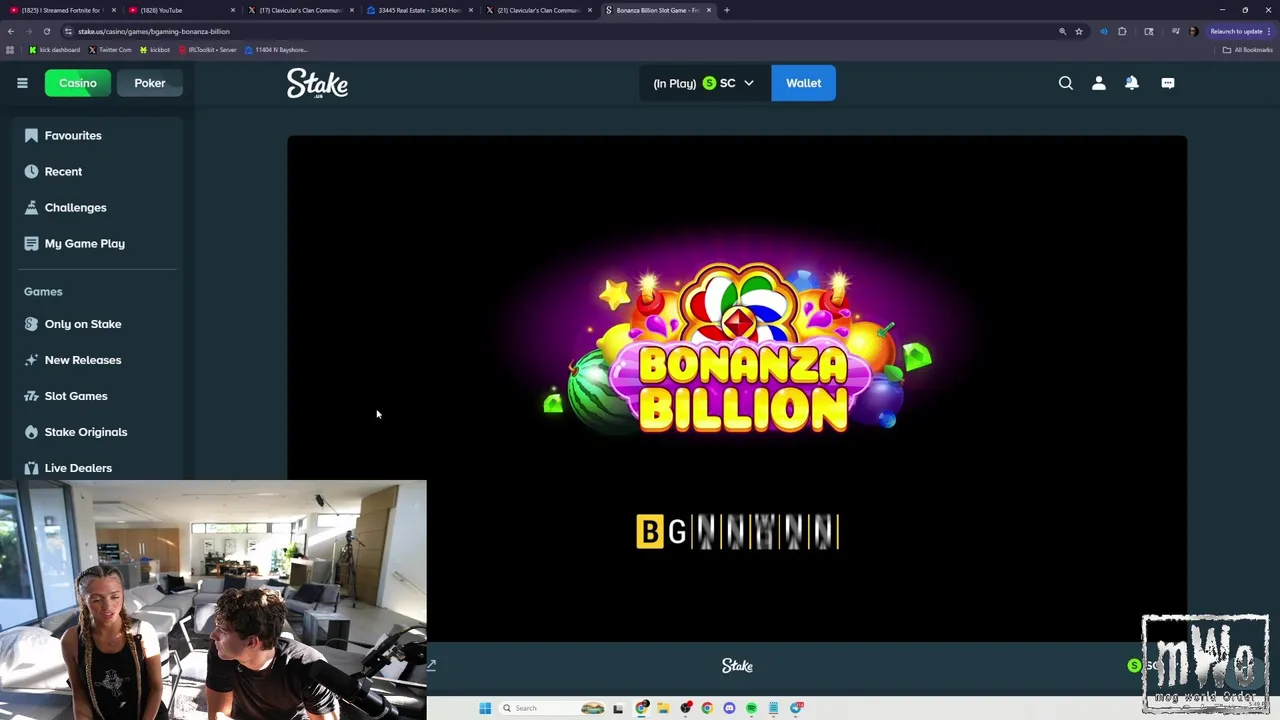Open the browser extensions puzzle icon
1280x720 pixels.
point(1122,31)
